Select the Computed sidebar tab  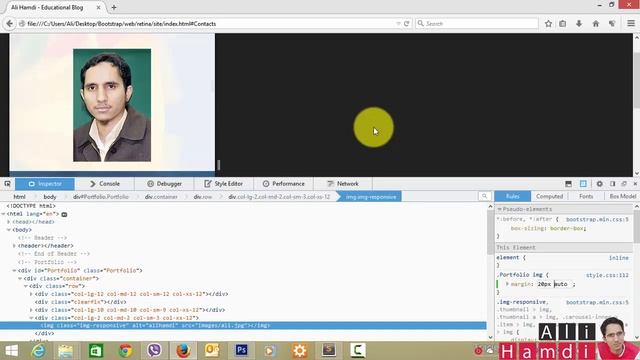point(549,196)
